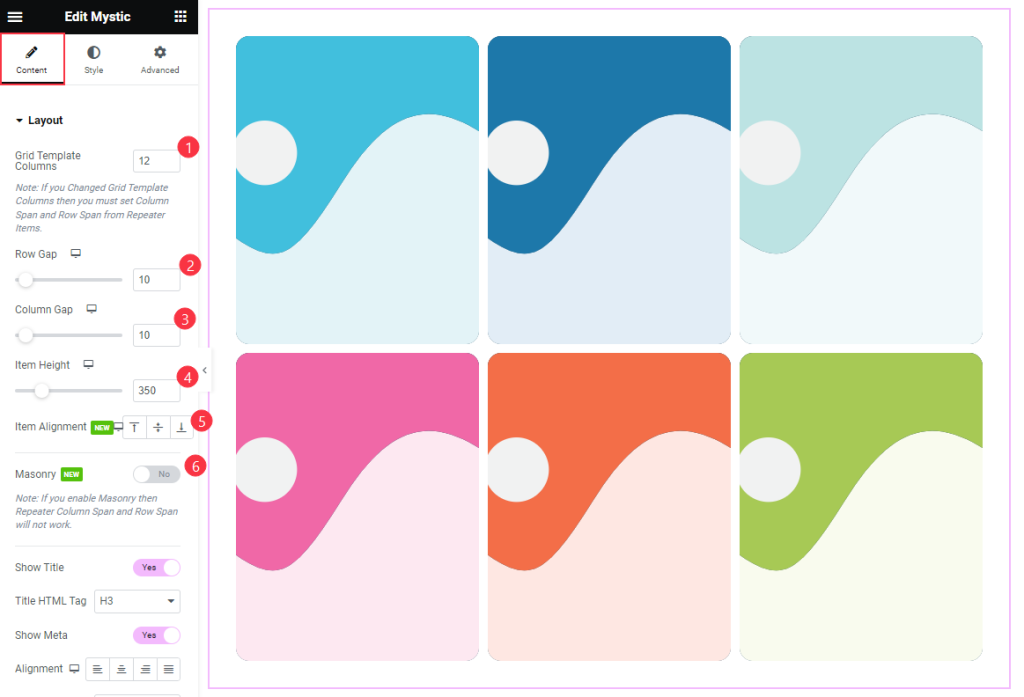Click the Item Height value field
The height and width of the screenshot is (697, 1024).
pos(156,391)
